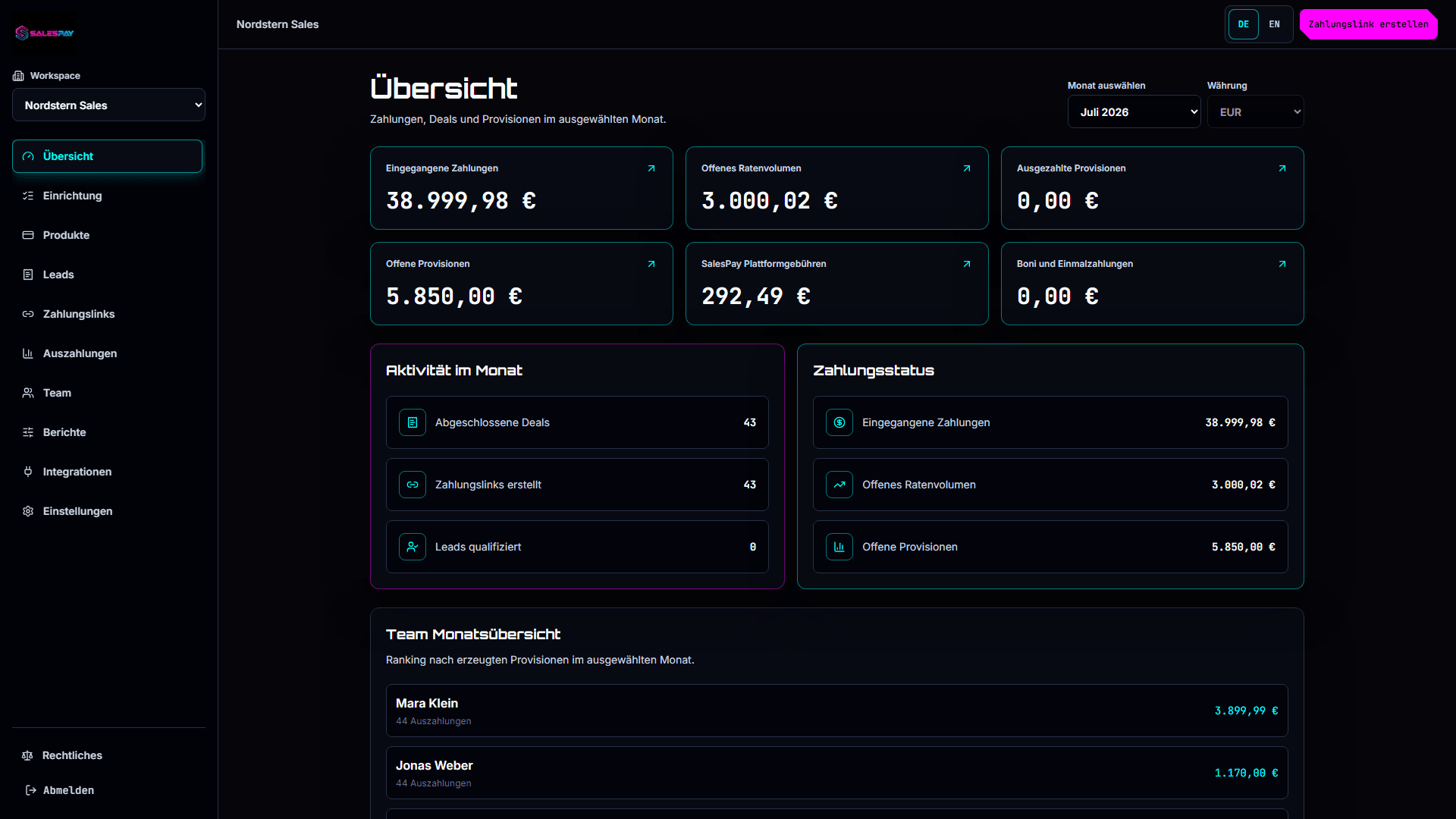Open Produkte menu item
This screenshot has width=1456, height=819.
pyautogui.click(x=108, y=235)
